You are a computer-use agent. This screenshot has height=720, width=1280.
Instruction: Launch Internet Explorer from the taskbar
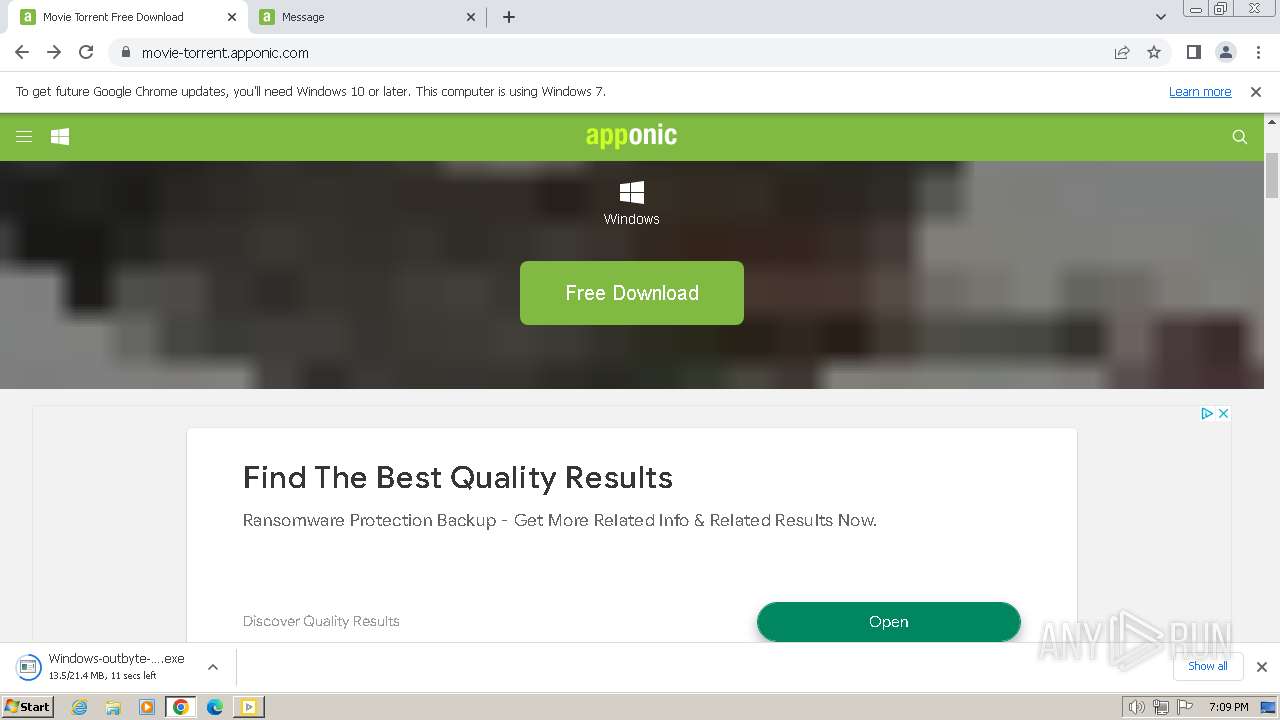[x=79, y=707]
